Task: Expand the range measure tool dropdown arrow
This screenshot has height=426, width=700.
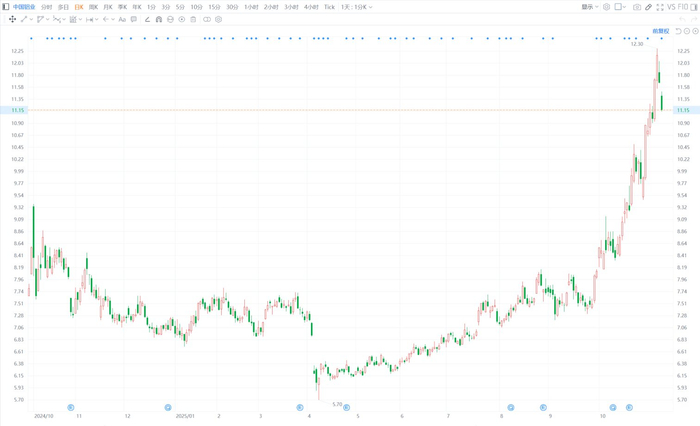Action: [96, 19]
